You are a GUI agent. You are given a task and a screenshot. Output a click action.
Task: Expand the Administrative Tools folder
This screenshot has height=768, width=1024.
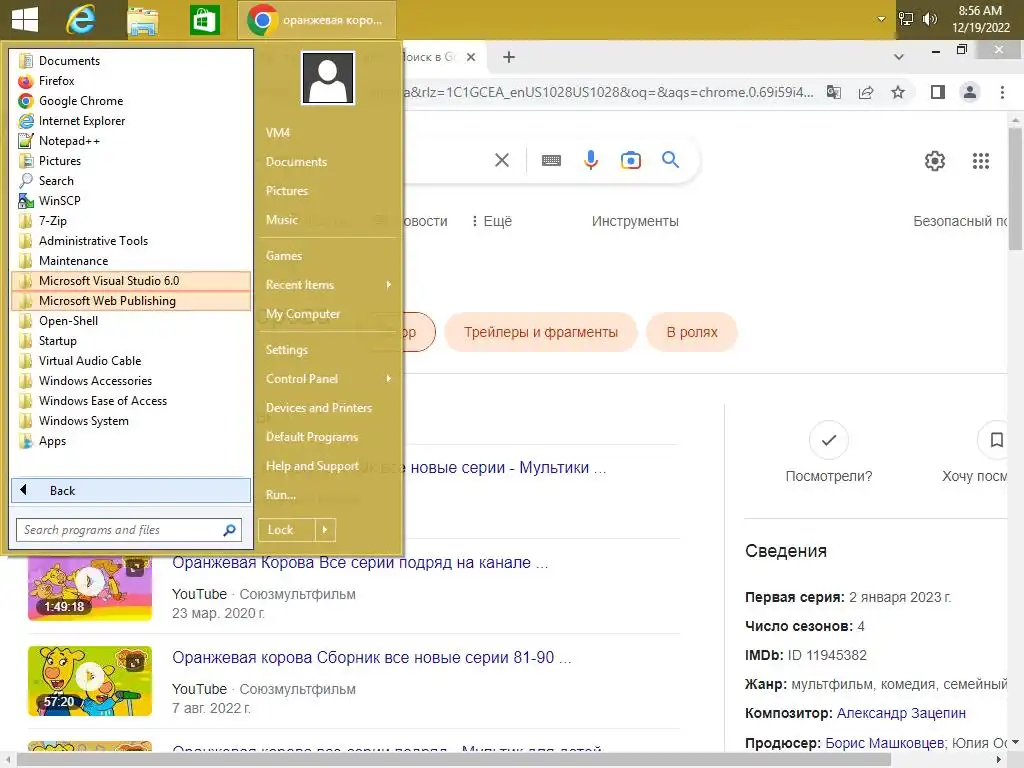pos(131,241)
